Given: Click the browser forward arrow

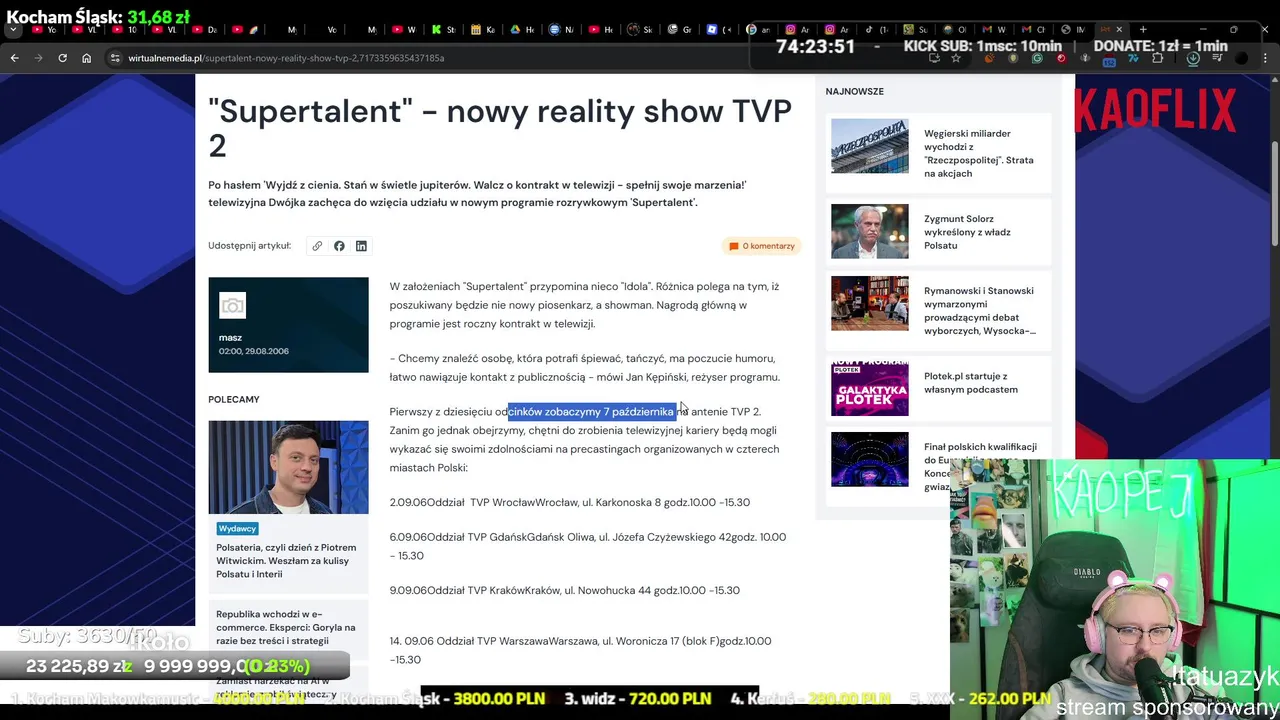Looking at the screenshot, I should [x=38, y=58].
